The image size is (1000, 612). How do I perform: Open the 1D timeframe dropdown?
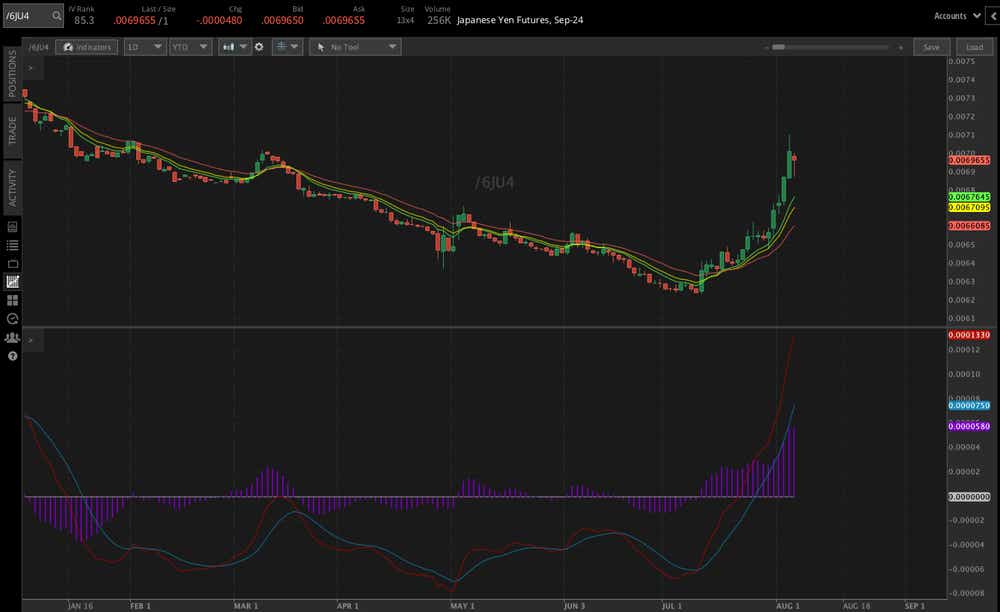coord(144,47)
